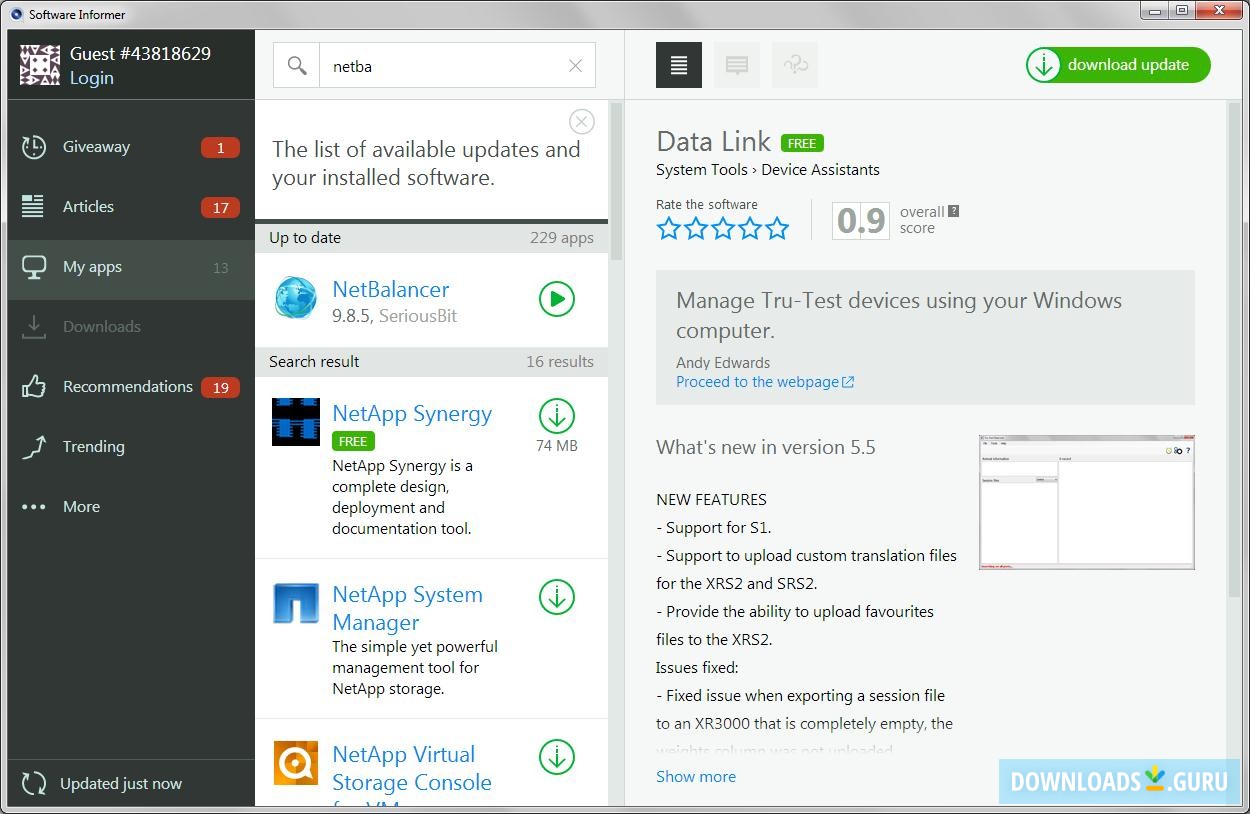Clear the search field text
This screenshot has height=814, width=1250.
[x=575, y=66]
